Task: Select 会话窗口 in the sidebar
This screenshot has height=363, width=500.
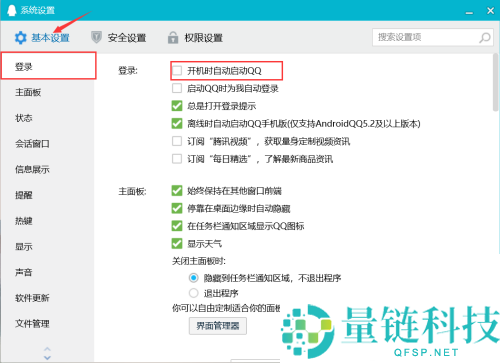Action: pyautogui.click(x=47, y=144)
